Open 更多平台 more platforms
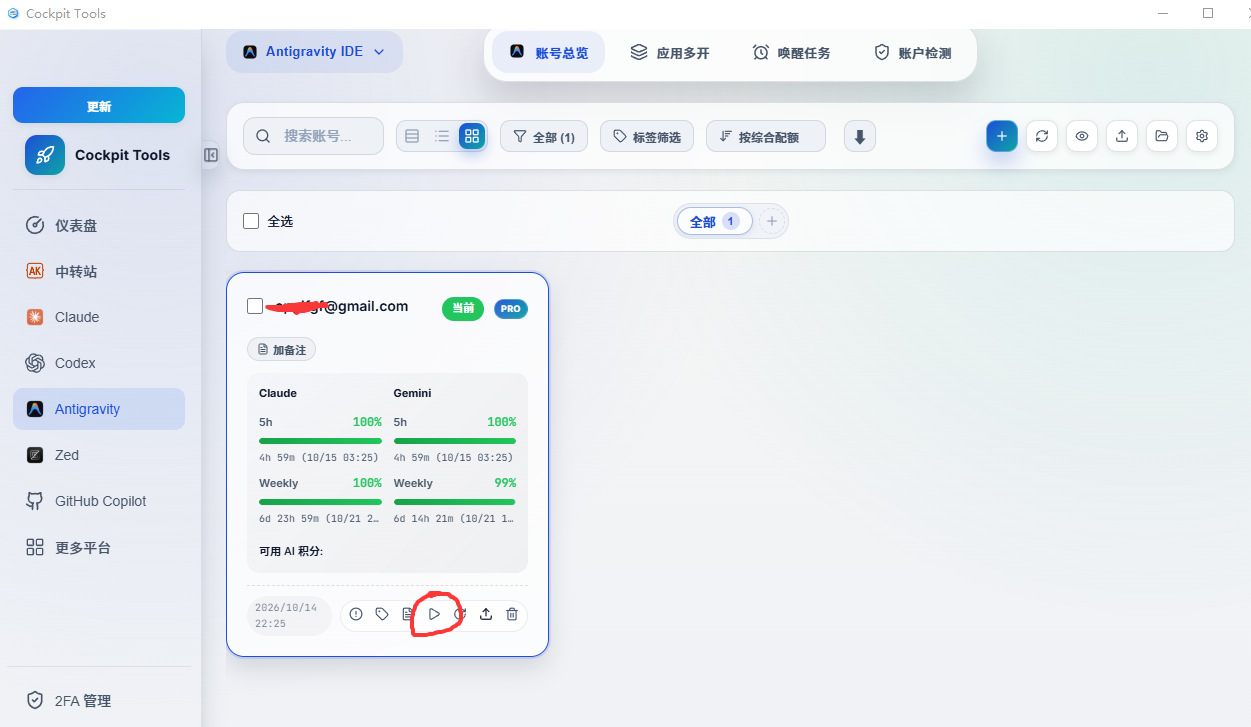This screenshot has height=727, width=1251. click(98, 547)
